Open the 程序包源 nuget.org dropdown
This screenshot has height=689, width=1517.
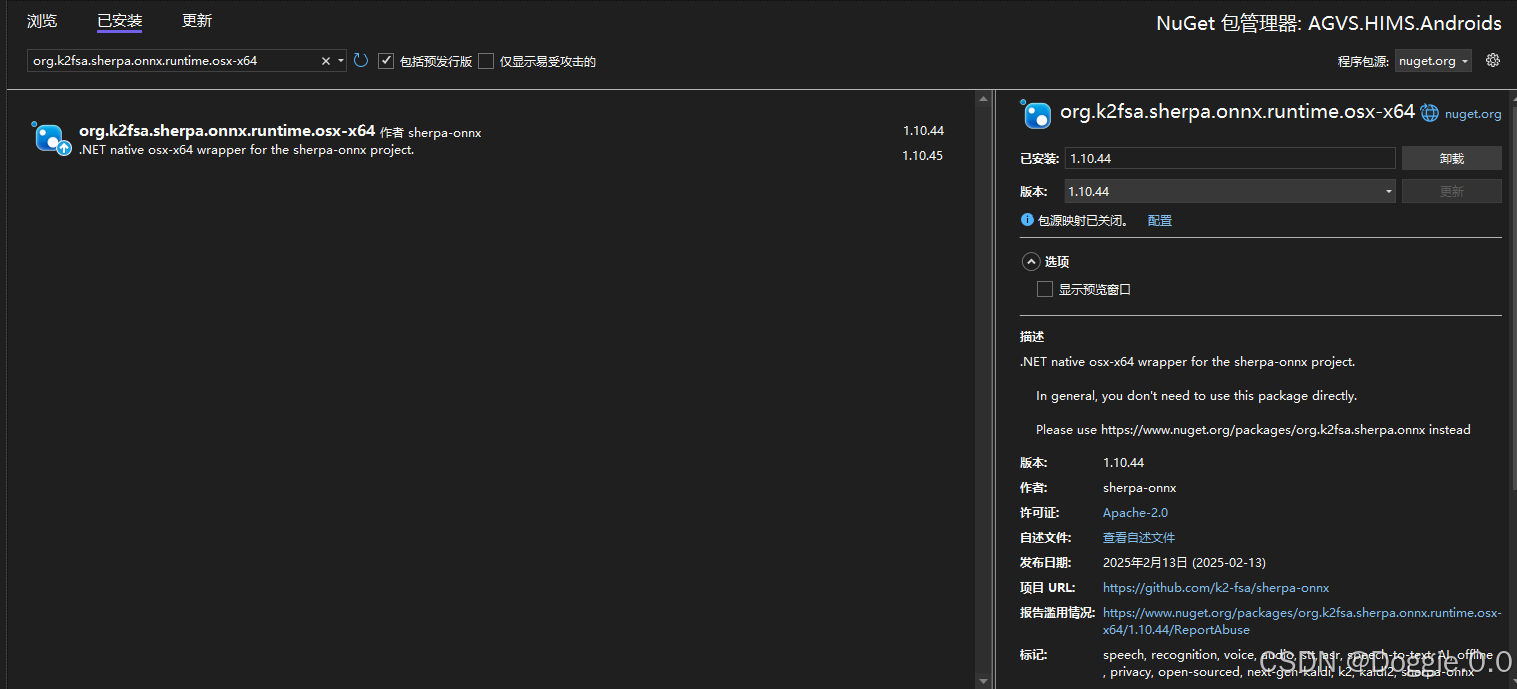click(1433, 61)
